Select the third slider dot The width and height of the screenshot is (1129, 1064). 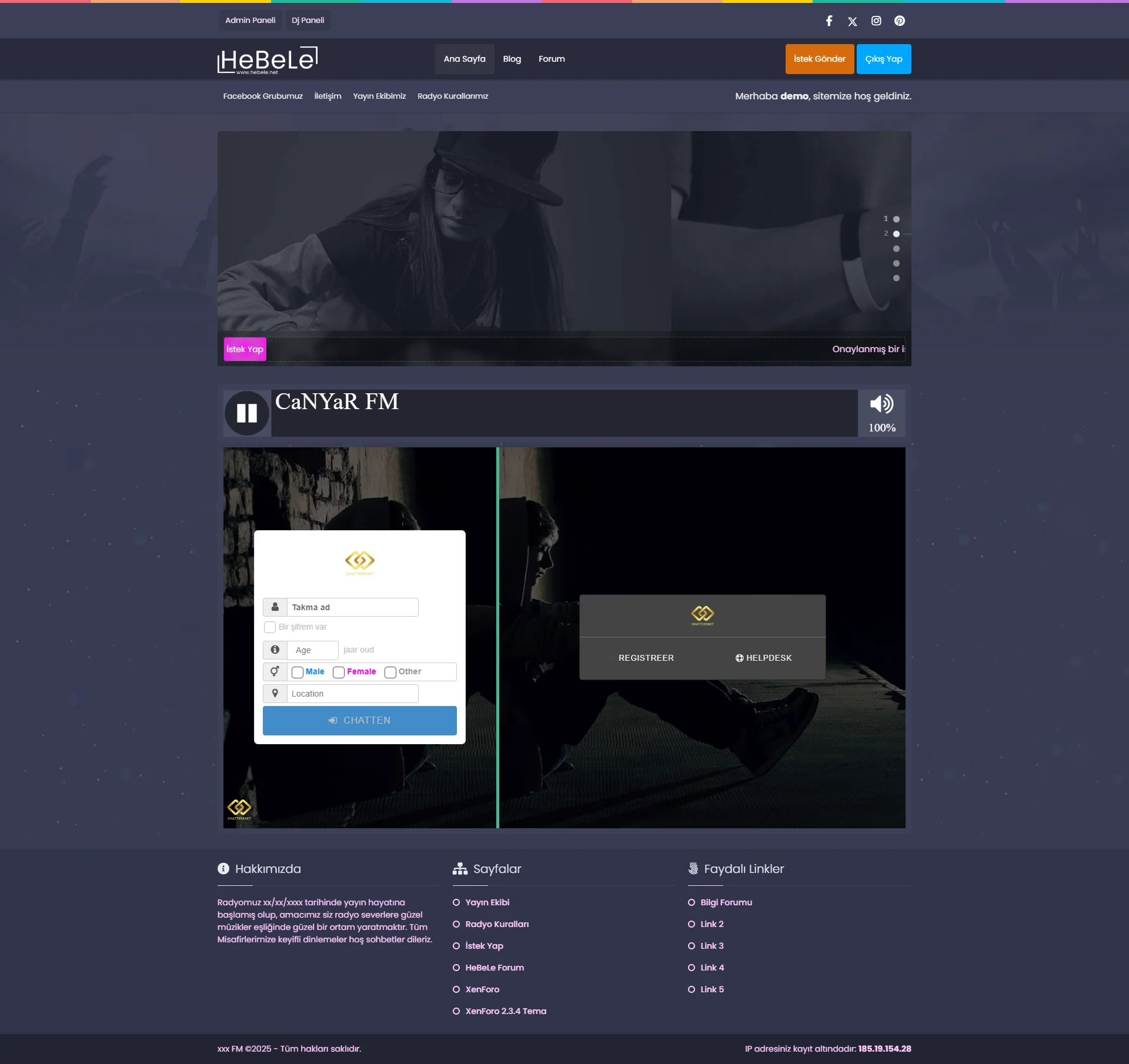[896, 249]
